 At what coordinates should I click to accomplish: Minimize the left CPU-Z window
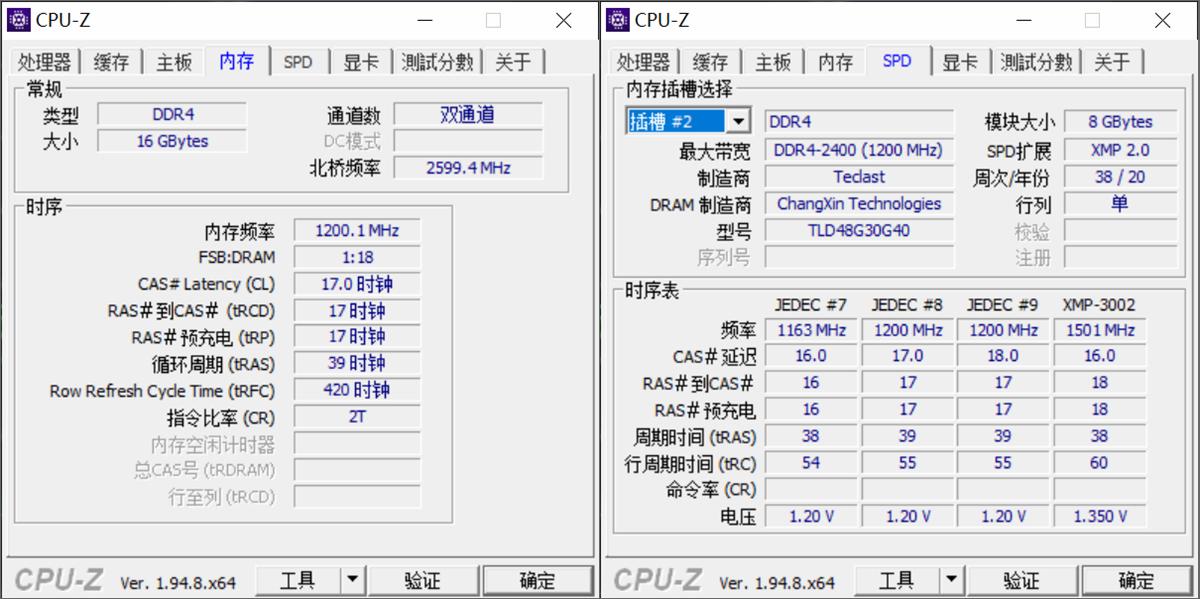[x=425, y=20]
